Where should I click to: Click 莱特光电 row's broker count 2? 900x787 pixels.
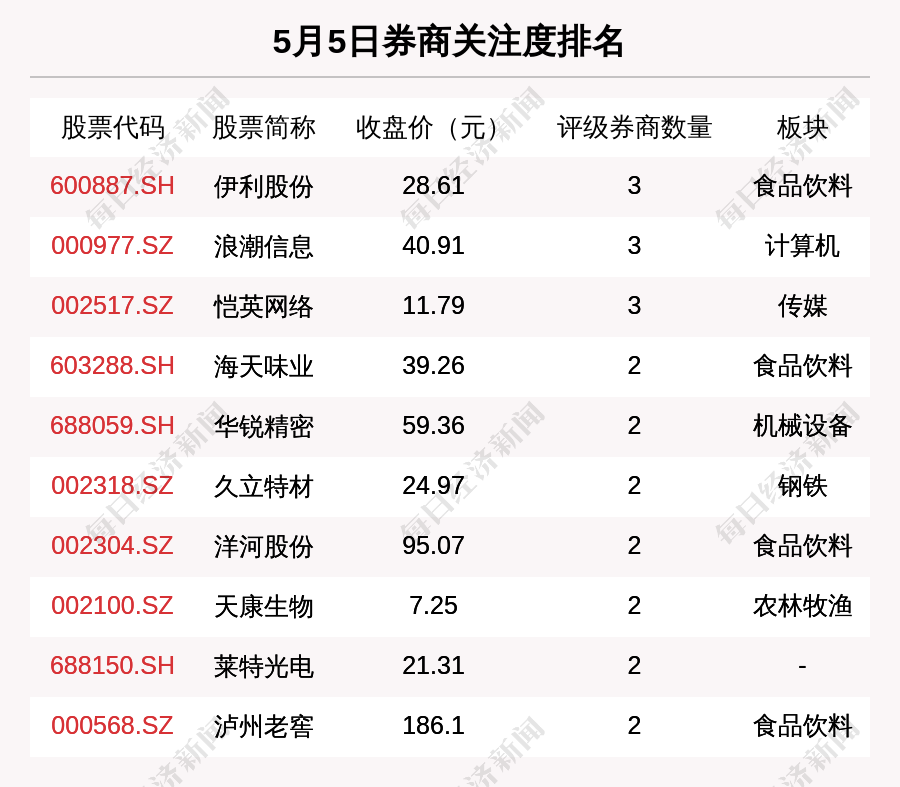tap(634, 666)
